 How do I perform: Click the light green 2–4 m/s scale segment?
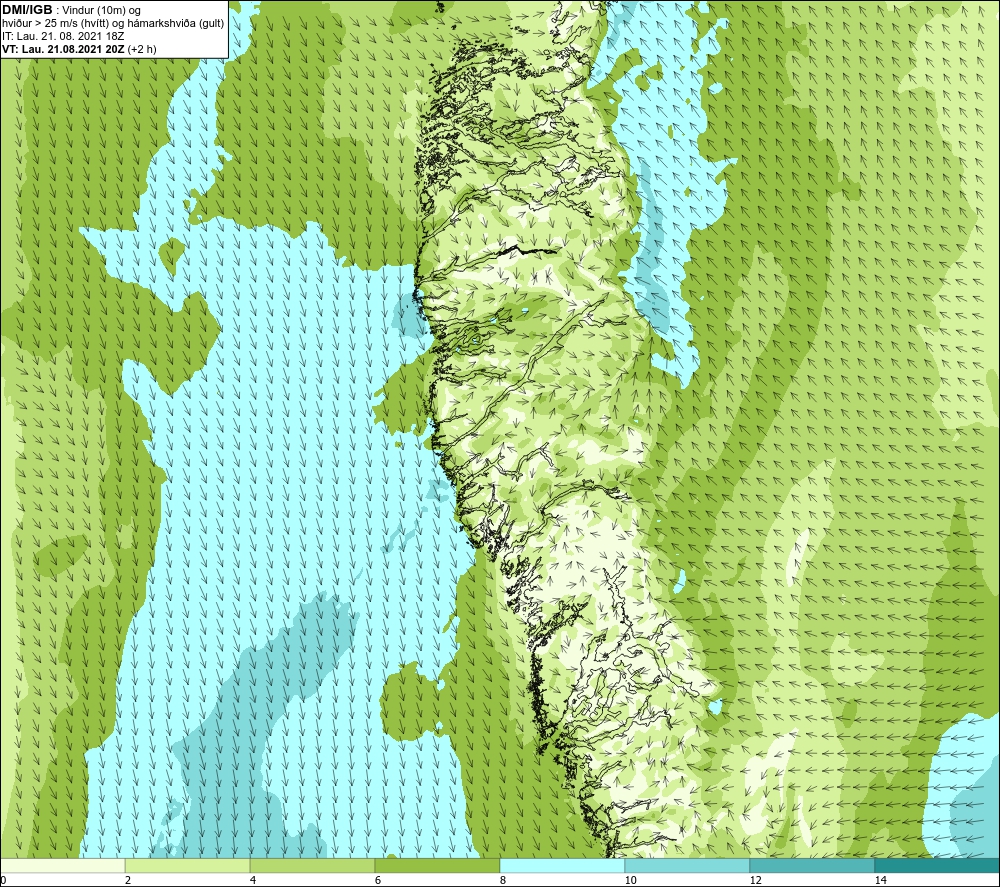[188, 866]
